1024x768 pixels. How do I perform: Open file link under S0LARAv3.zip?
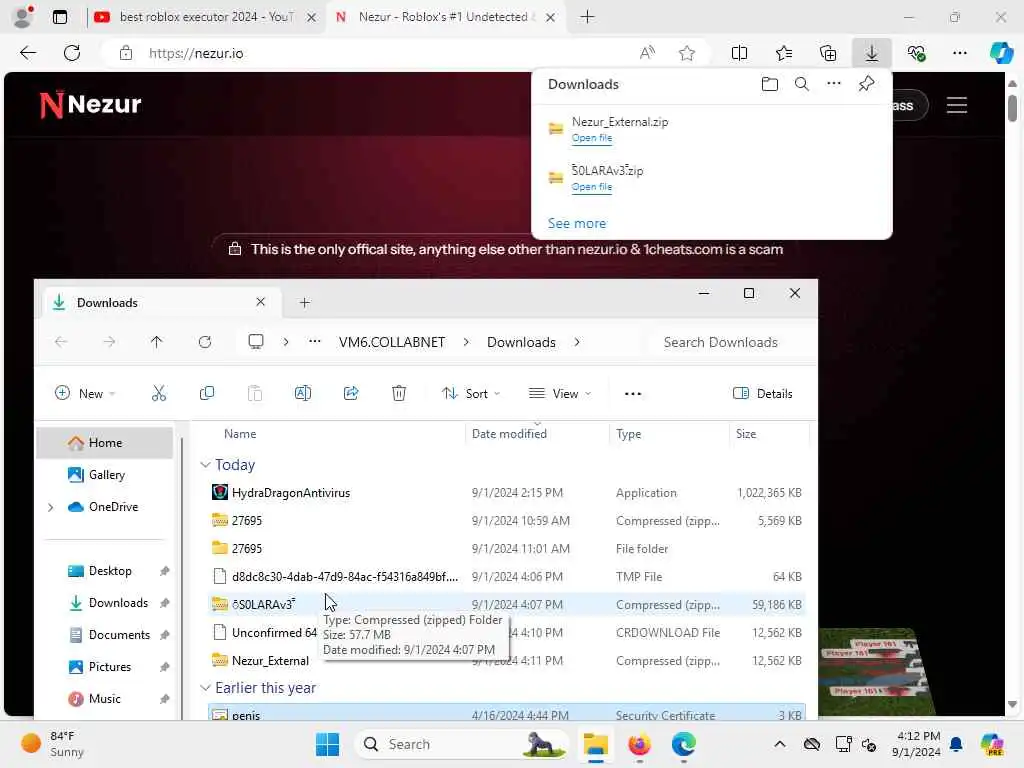(x=592, y=187)
